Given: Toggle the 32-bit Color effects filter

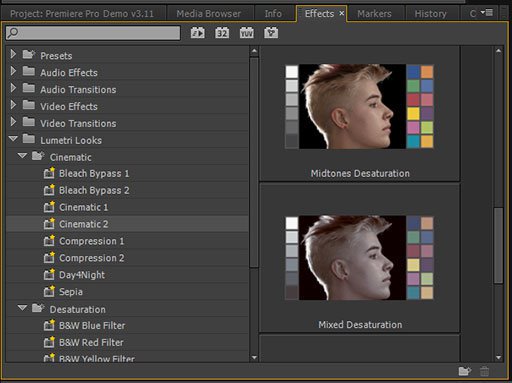Looking at the screenshot, I should (222, 33).
